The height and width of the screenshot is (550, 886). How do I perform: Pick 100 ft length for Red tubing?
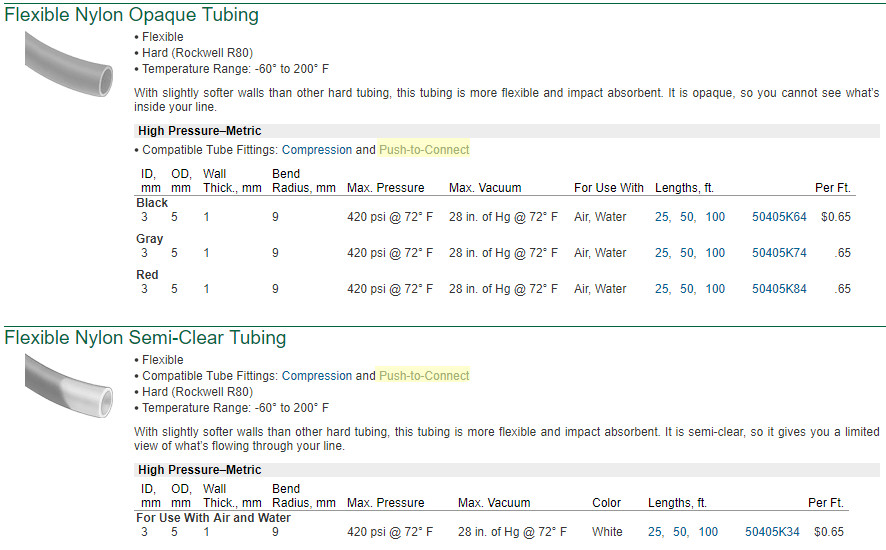(715, 289)
